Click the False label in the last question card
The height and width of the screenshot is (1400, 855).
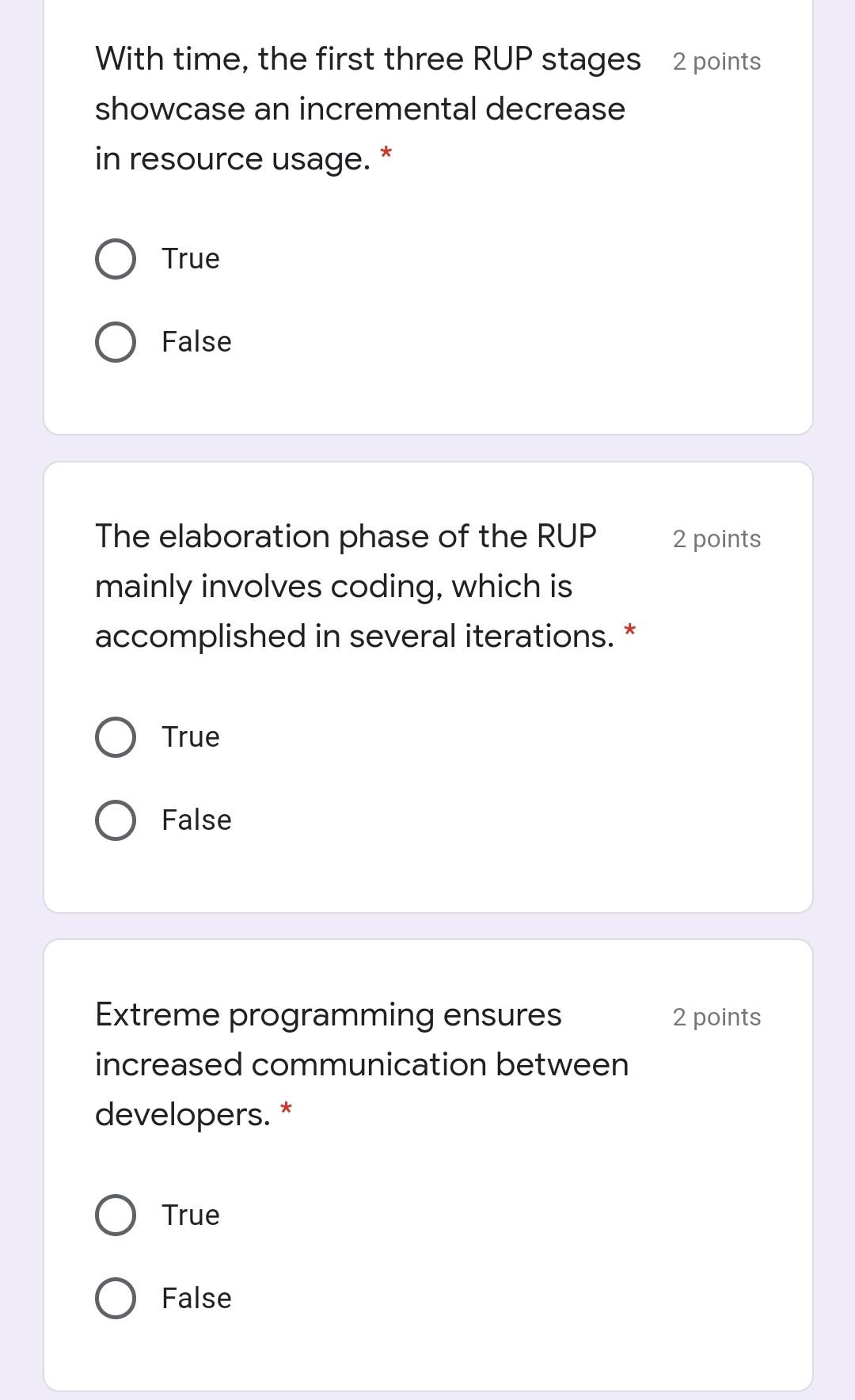pyautogui.click(x=195, y=1298)
